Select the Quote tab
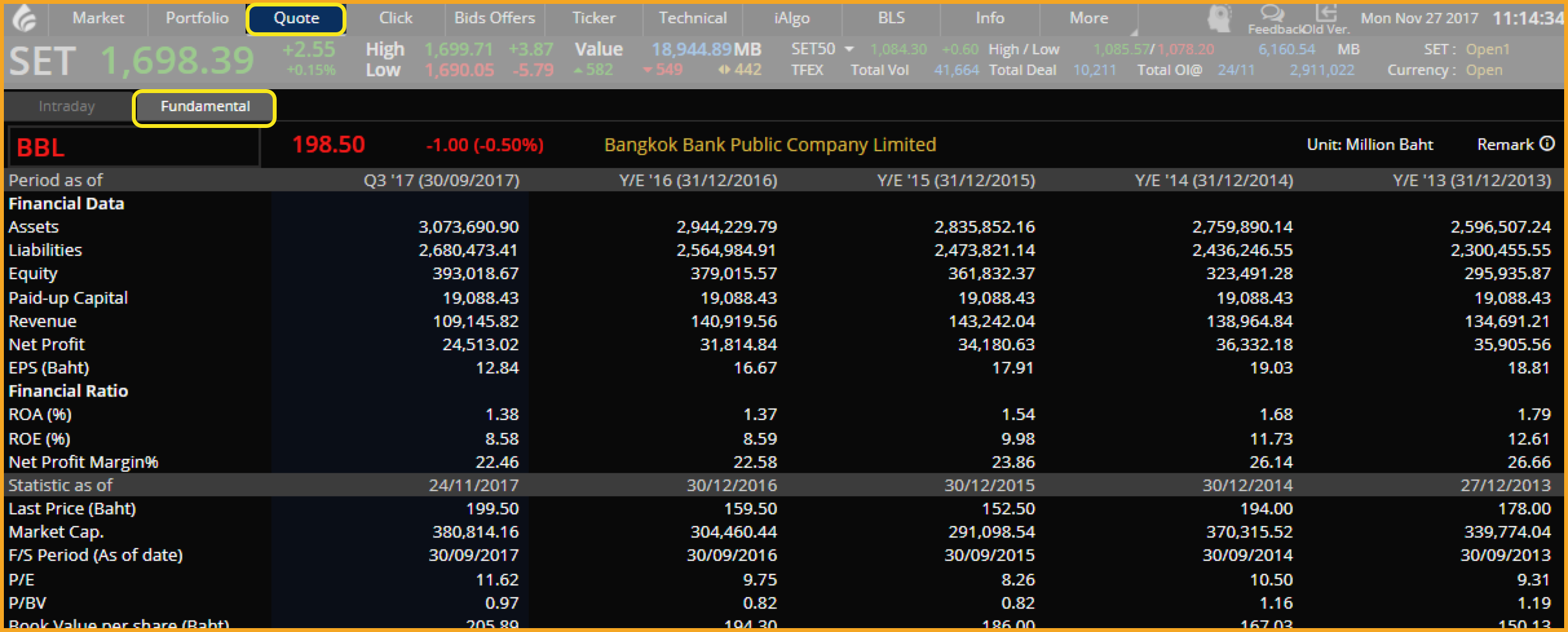The height and width of the screenshot is (632, 1568). click(296, 18)
